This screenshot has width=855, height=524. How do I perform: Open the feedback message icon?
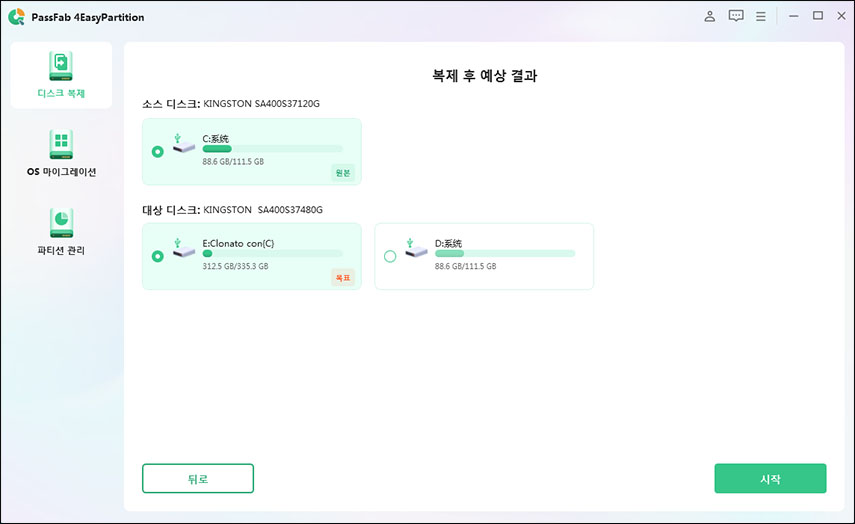(x=736, y=16)
